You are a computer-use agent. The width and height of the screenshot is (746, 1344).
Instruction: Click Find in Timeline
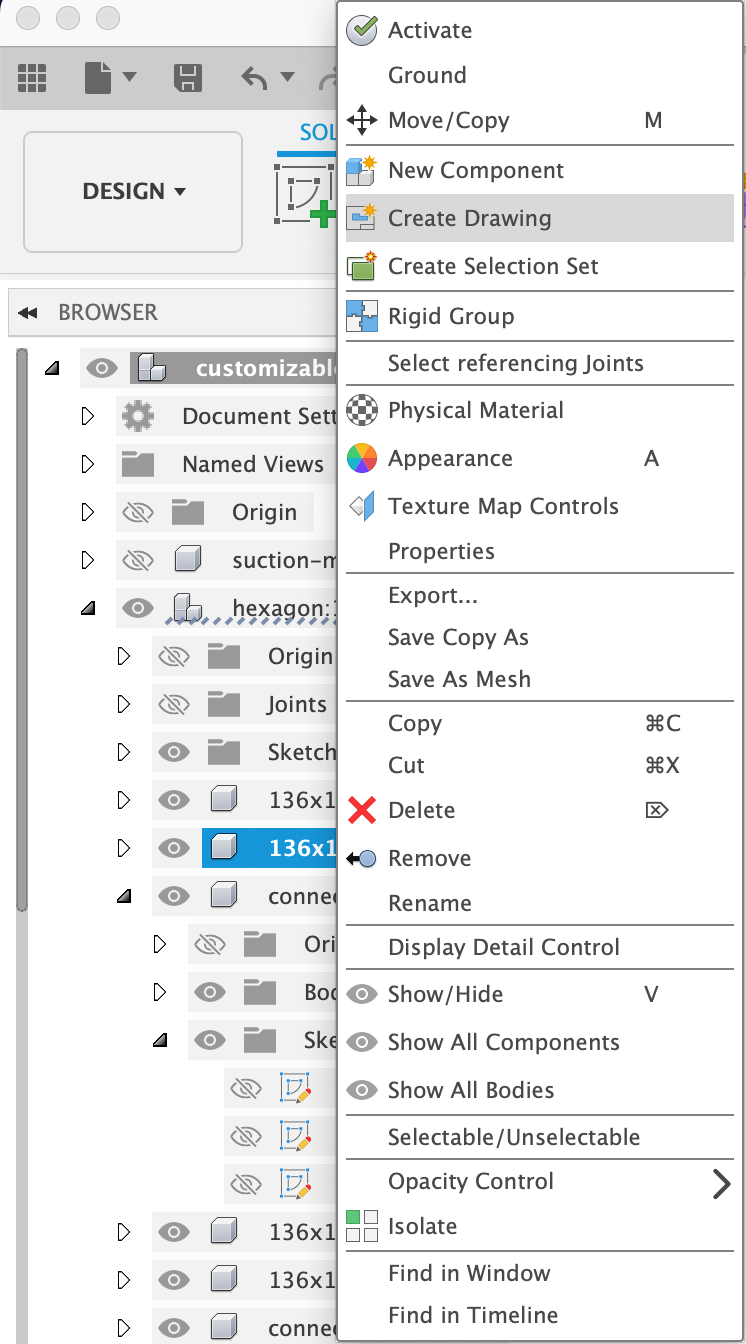pyautogui.click(x=473, y=1315)
